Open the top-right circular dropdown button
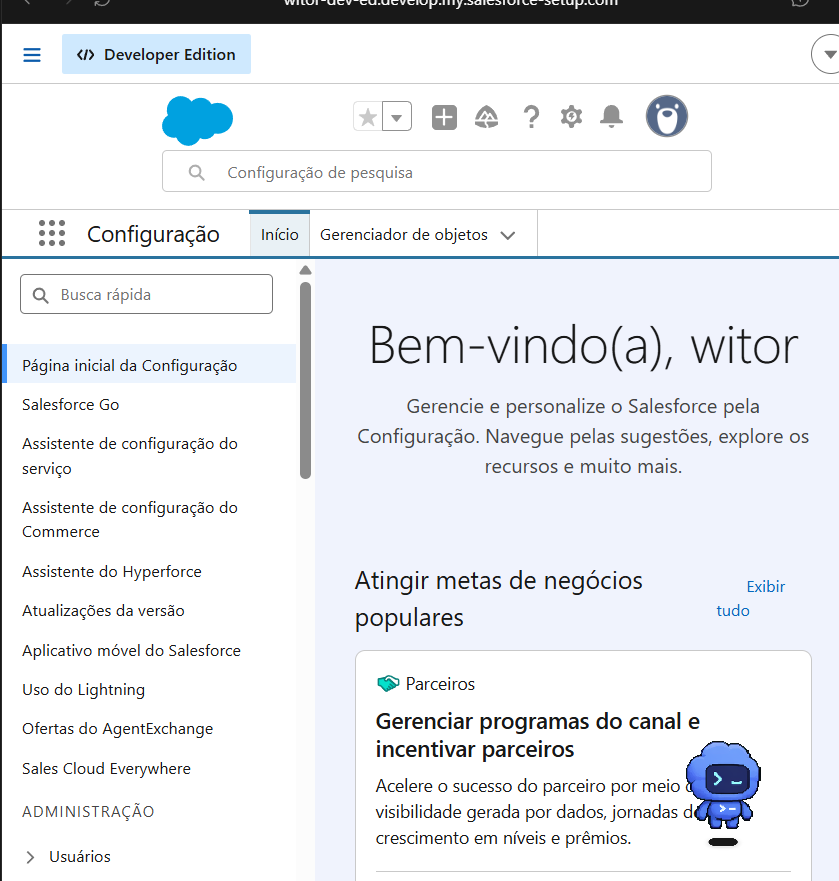 [827, 55]
